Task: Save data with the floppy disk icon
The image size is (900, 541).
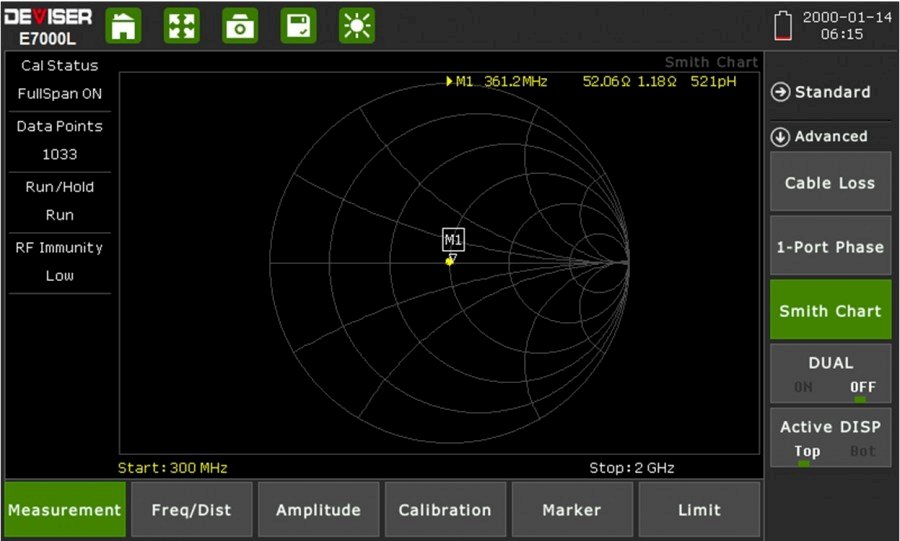Action: [x=298, y=26]
